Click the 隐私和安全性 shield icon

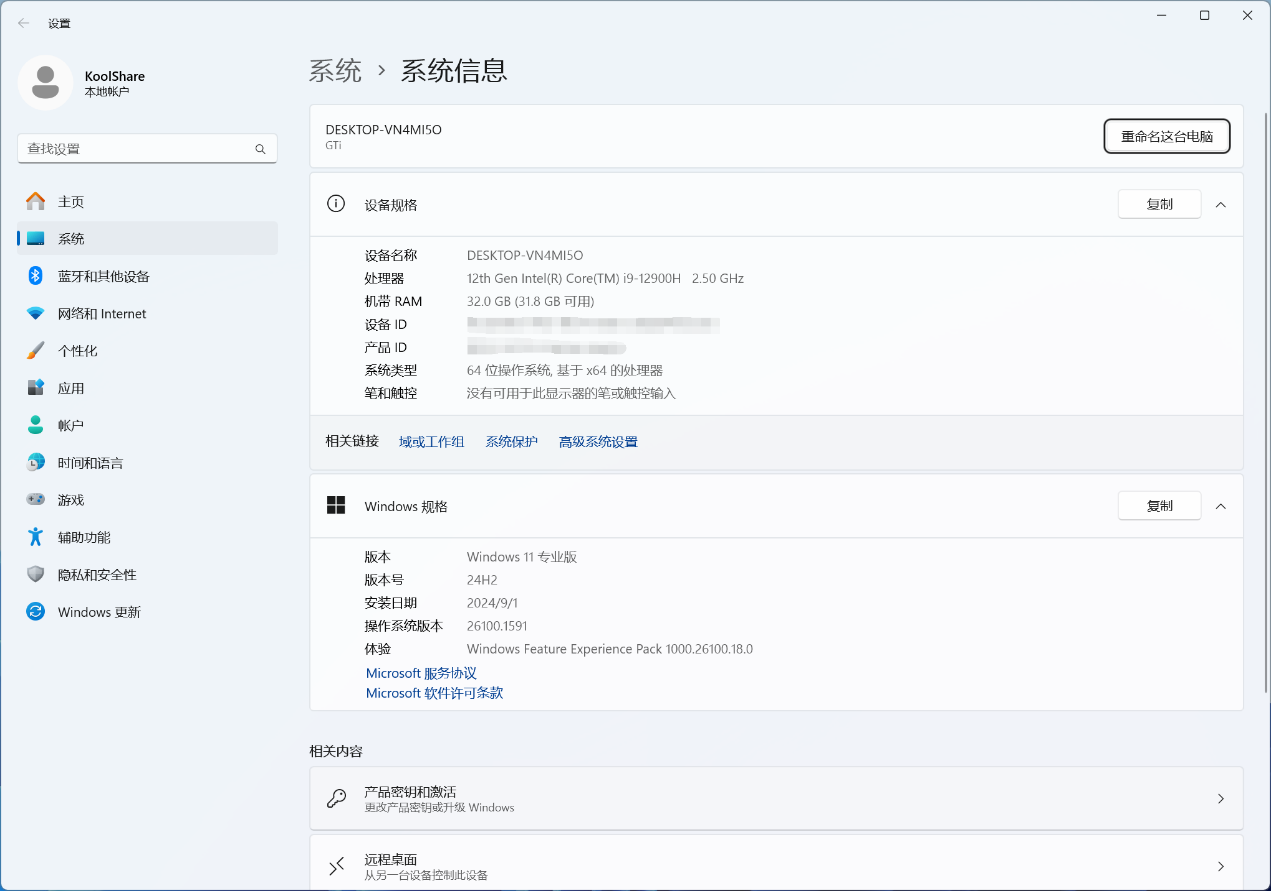(36, 575)
